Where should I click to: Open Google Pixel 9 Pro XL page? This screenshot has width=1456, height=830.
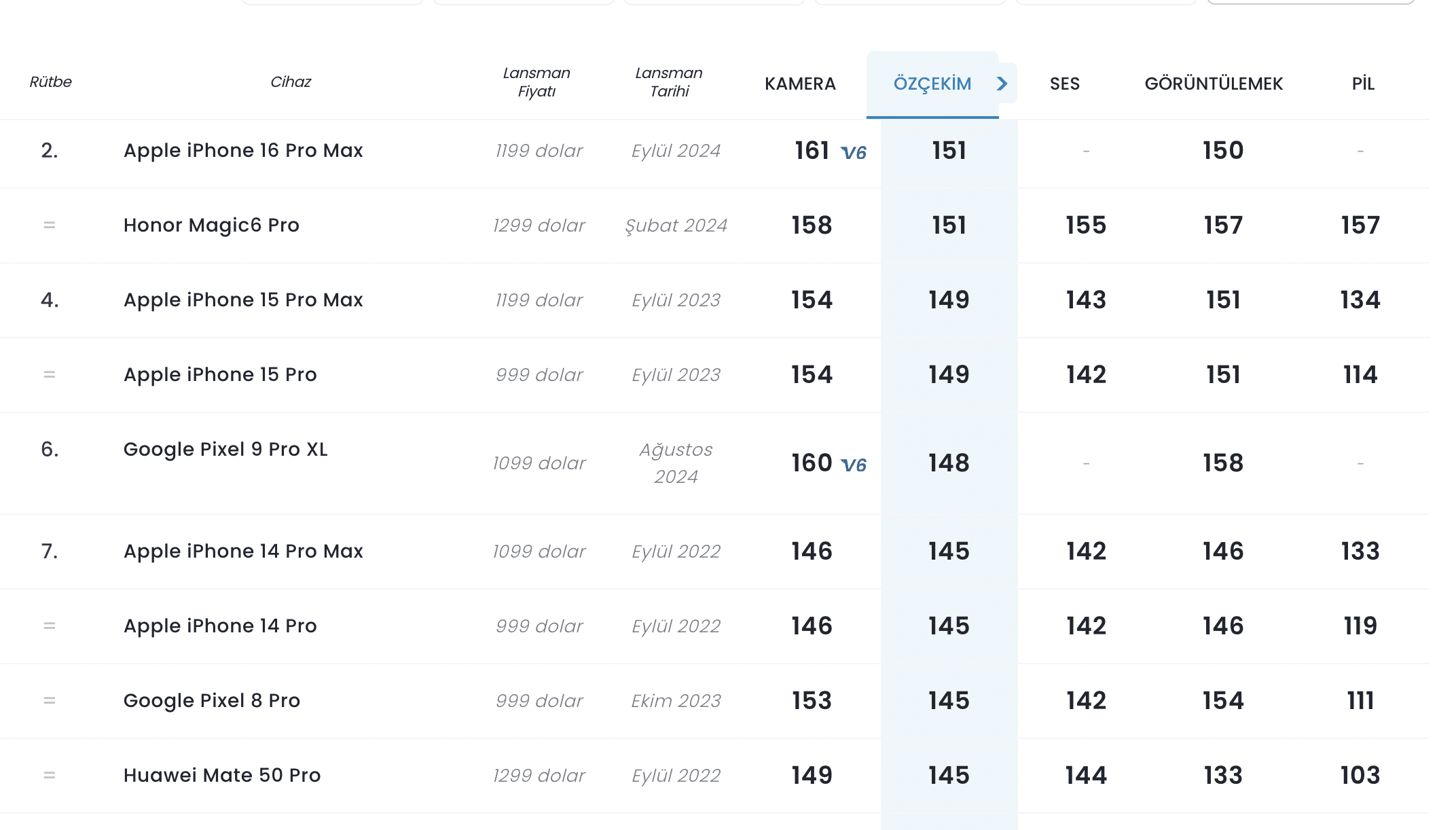point(225,449)
